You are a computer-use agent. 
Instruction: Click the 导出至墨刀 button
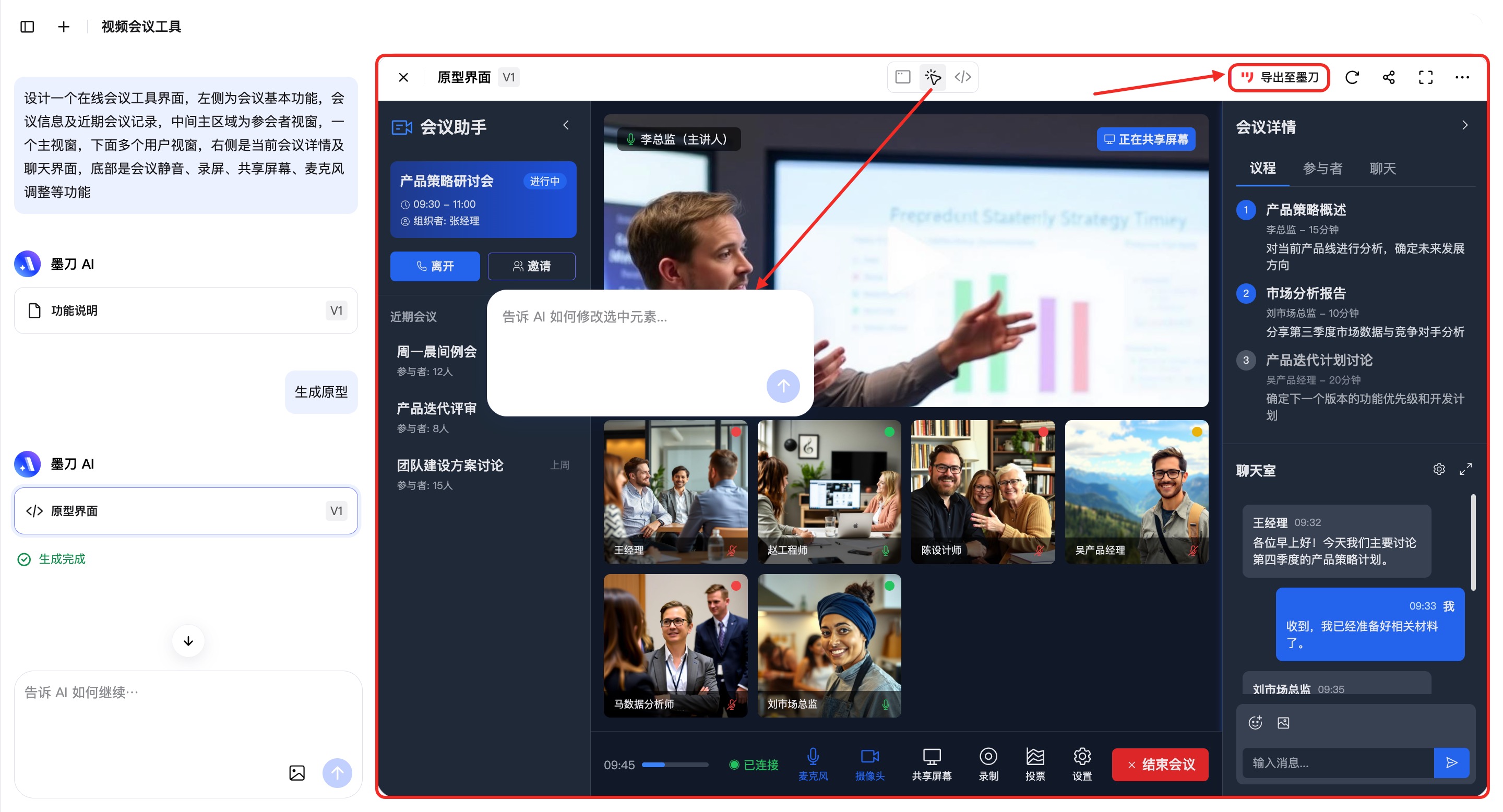click(x=1279, y=78)
